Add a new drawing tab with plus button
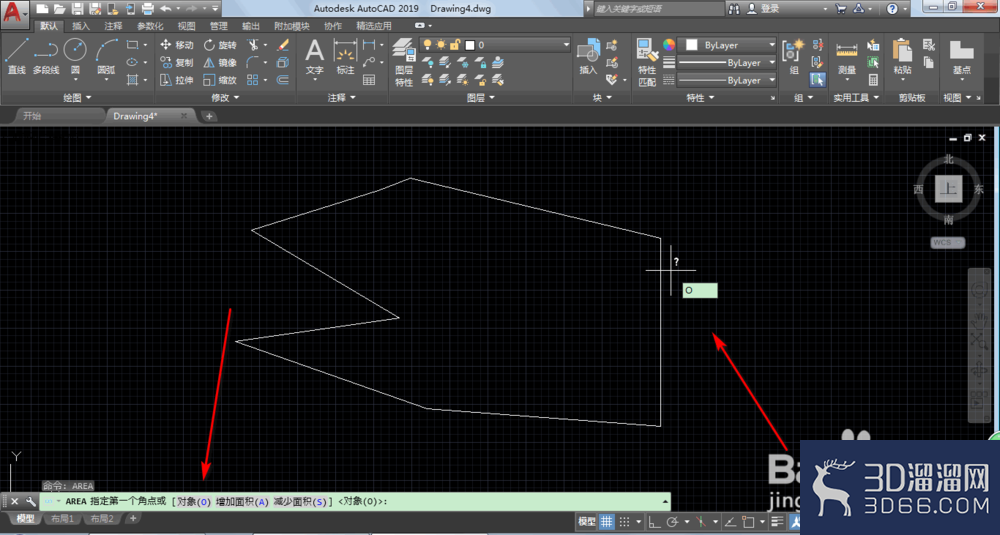 [x=209, y=116]
